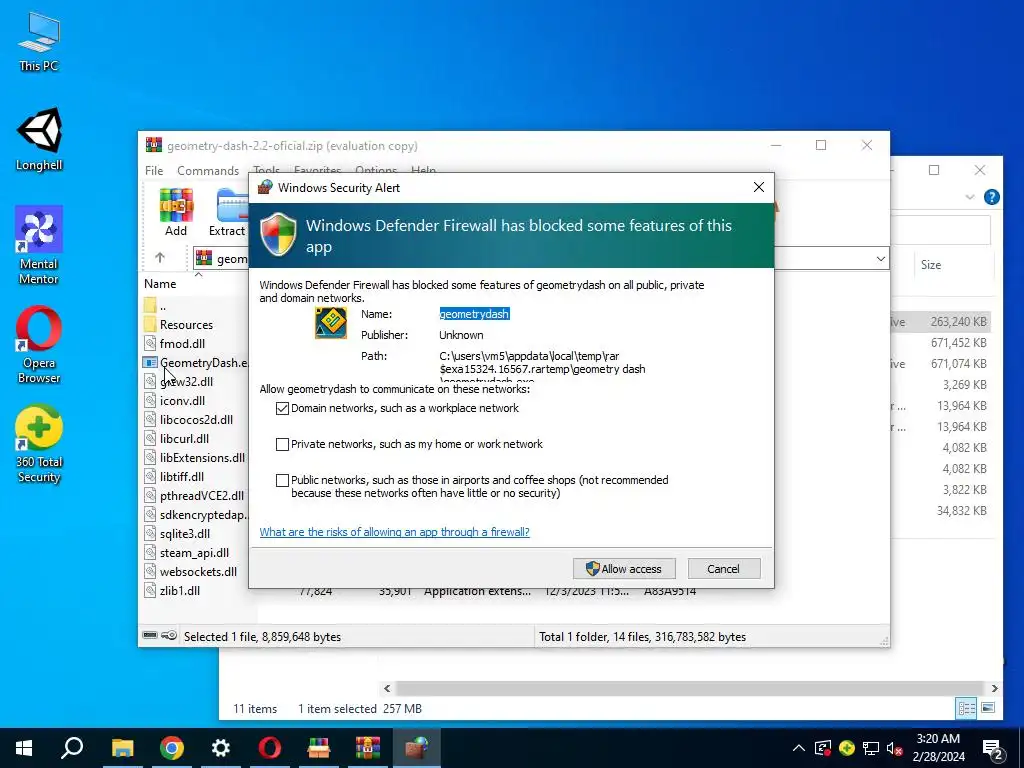Expand the WinRAR address path dropdown
This screenshot has width=1024, height=768.
tap(880, 259)
